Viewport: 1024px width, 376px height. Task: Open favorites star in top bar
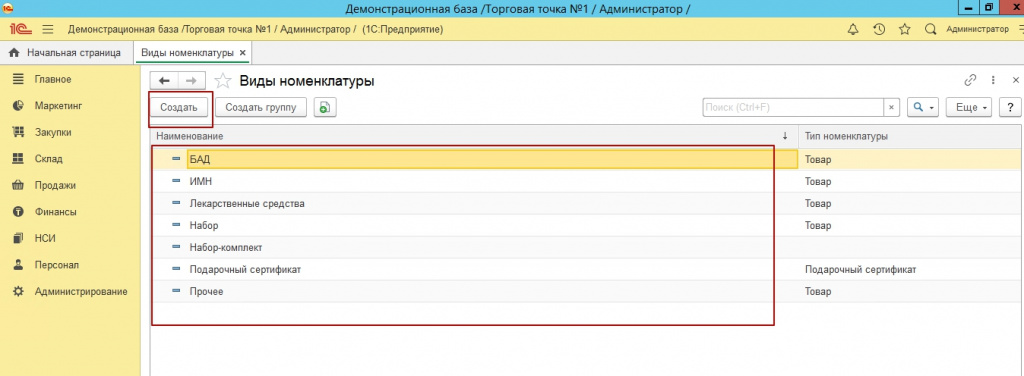[x=904, y=29]
